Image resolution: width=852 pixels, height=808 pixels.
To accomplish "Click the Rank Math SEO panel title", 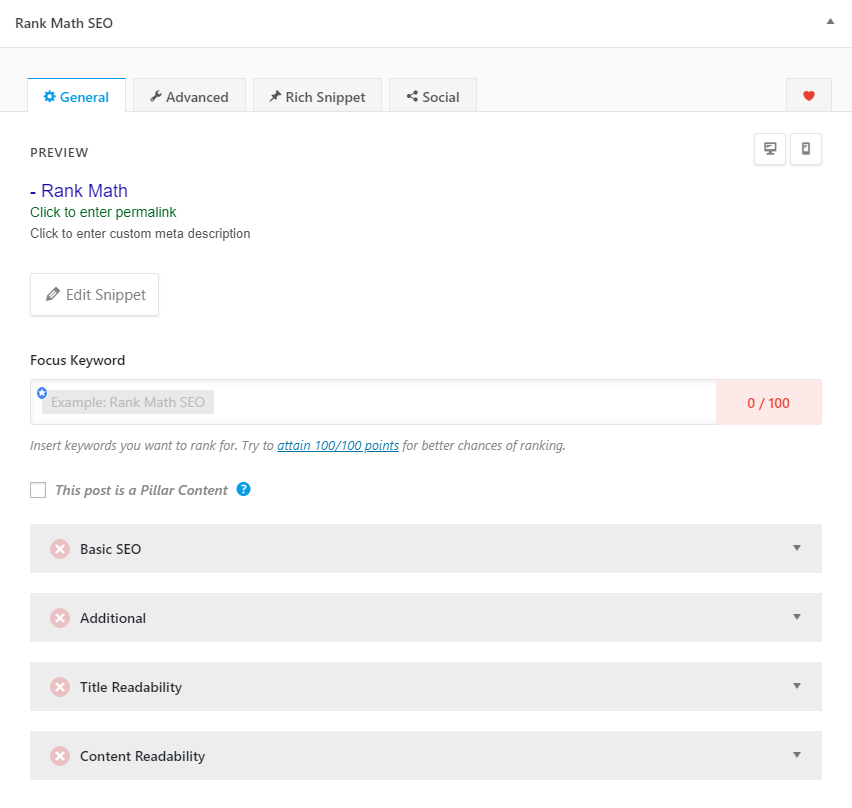I will (x=64, y=23).
